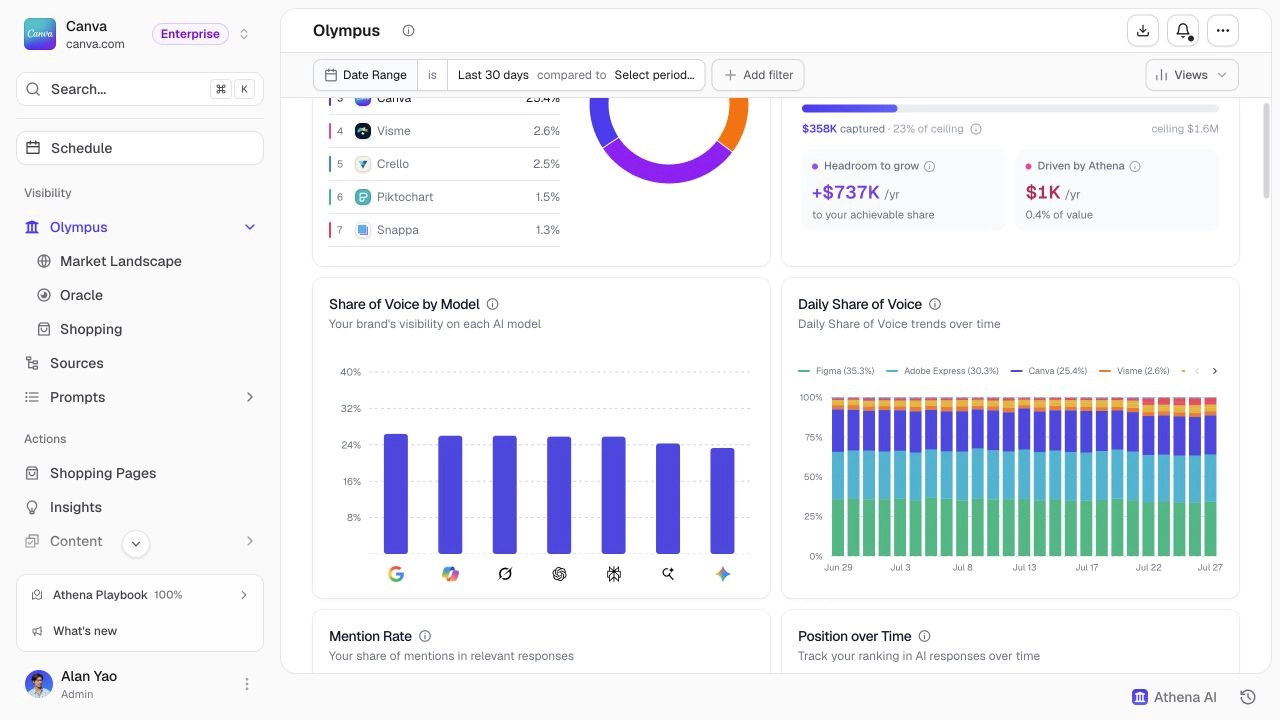Open the Canva workspace switcher
The width and height of the screenshot is (1280, 720).
click(x=140, y=35)
